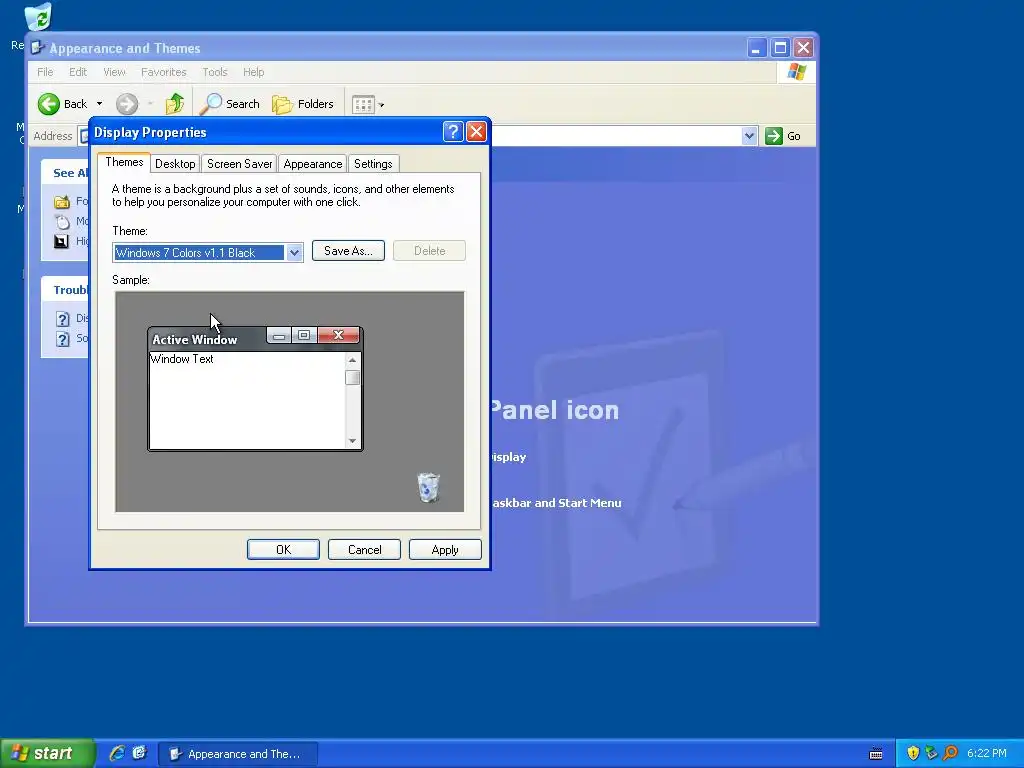Click the clock showing 6:22 PM
Viewport: 1024px width, 768px height.
tap(987, 754)
